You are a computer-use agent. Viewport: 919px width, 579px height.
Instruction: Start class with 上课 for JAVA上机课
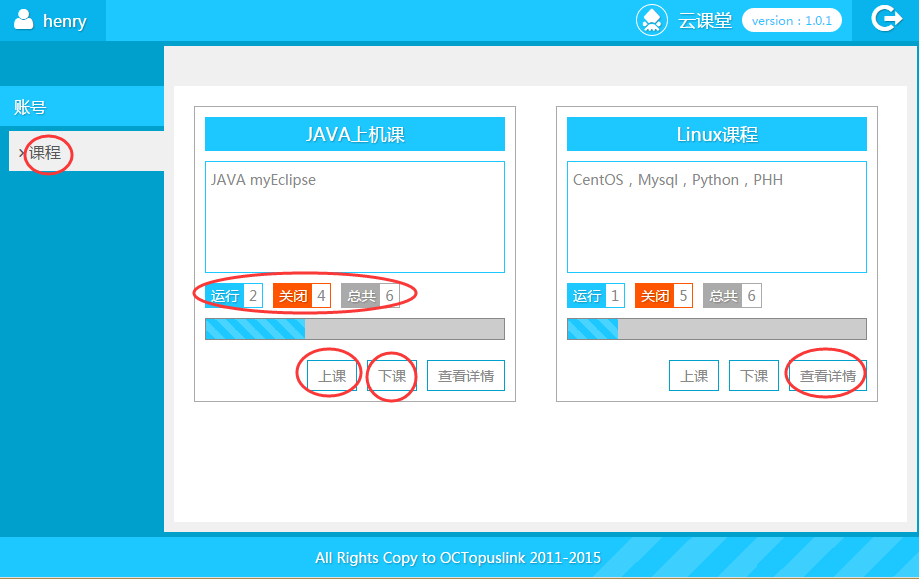(x=332, y=376)
